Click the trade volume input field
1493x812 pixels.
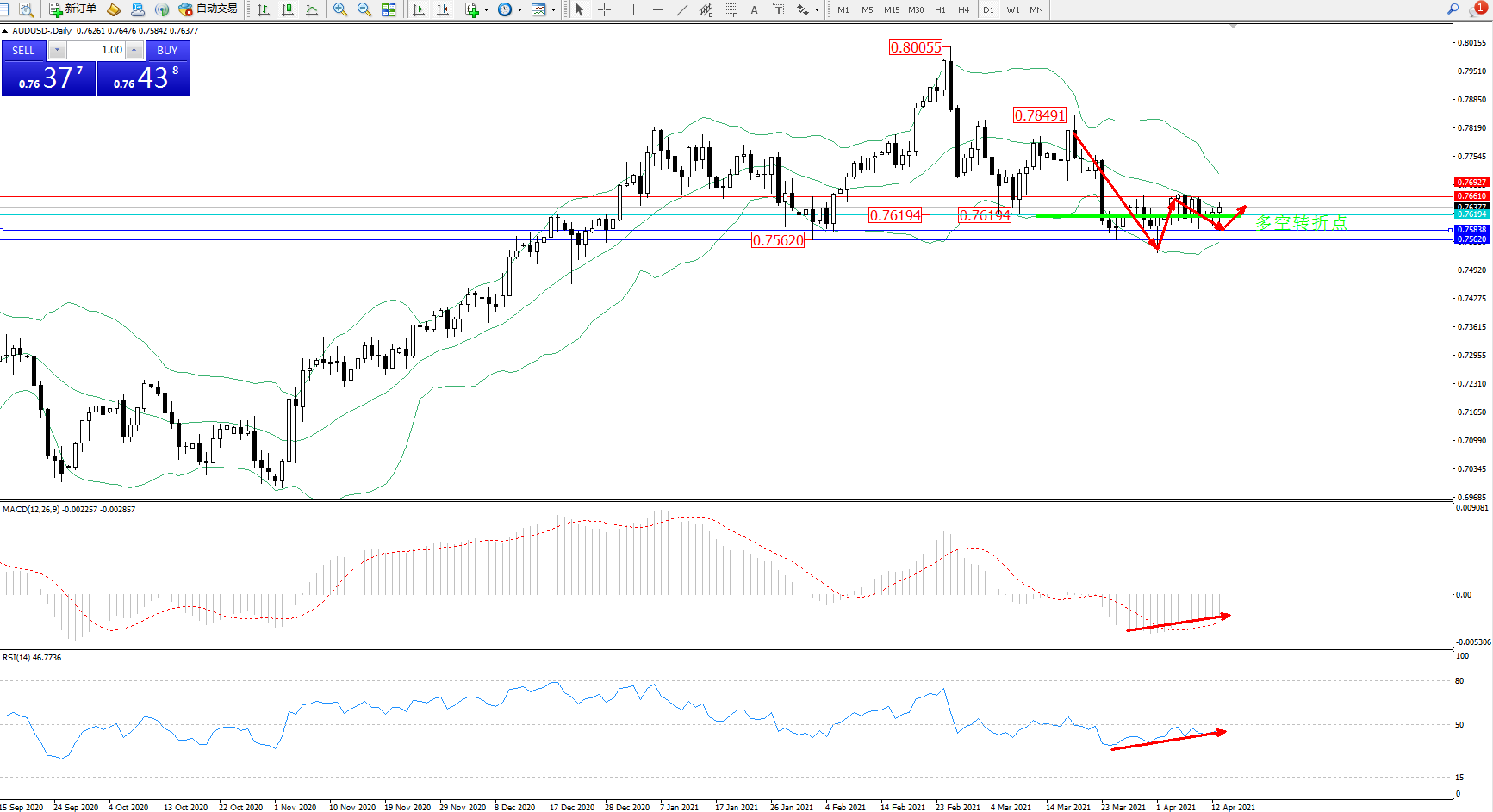pyautogui.click(x=96, y=50)
